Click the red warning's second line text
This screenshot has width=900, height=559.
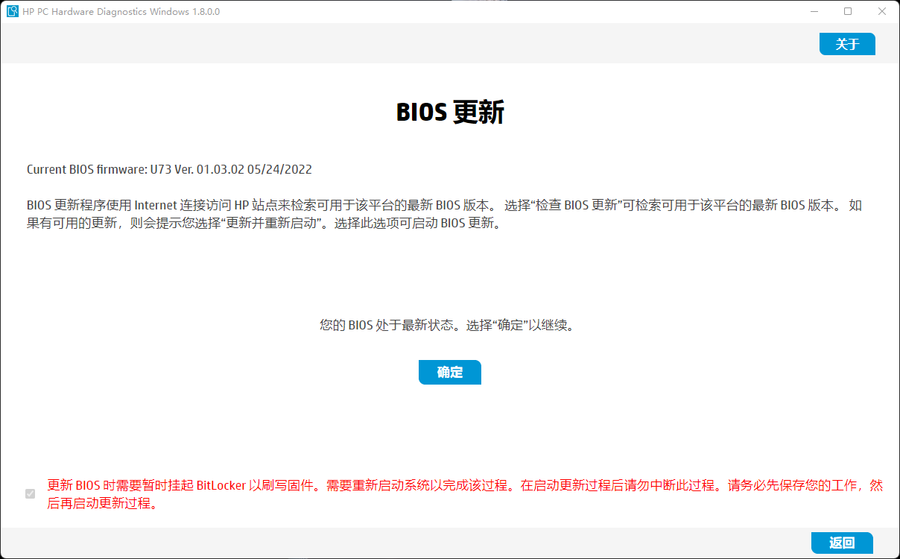[x=103, y=503]
